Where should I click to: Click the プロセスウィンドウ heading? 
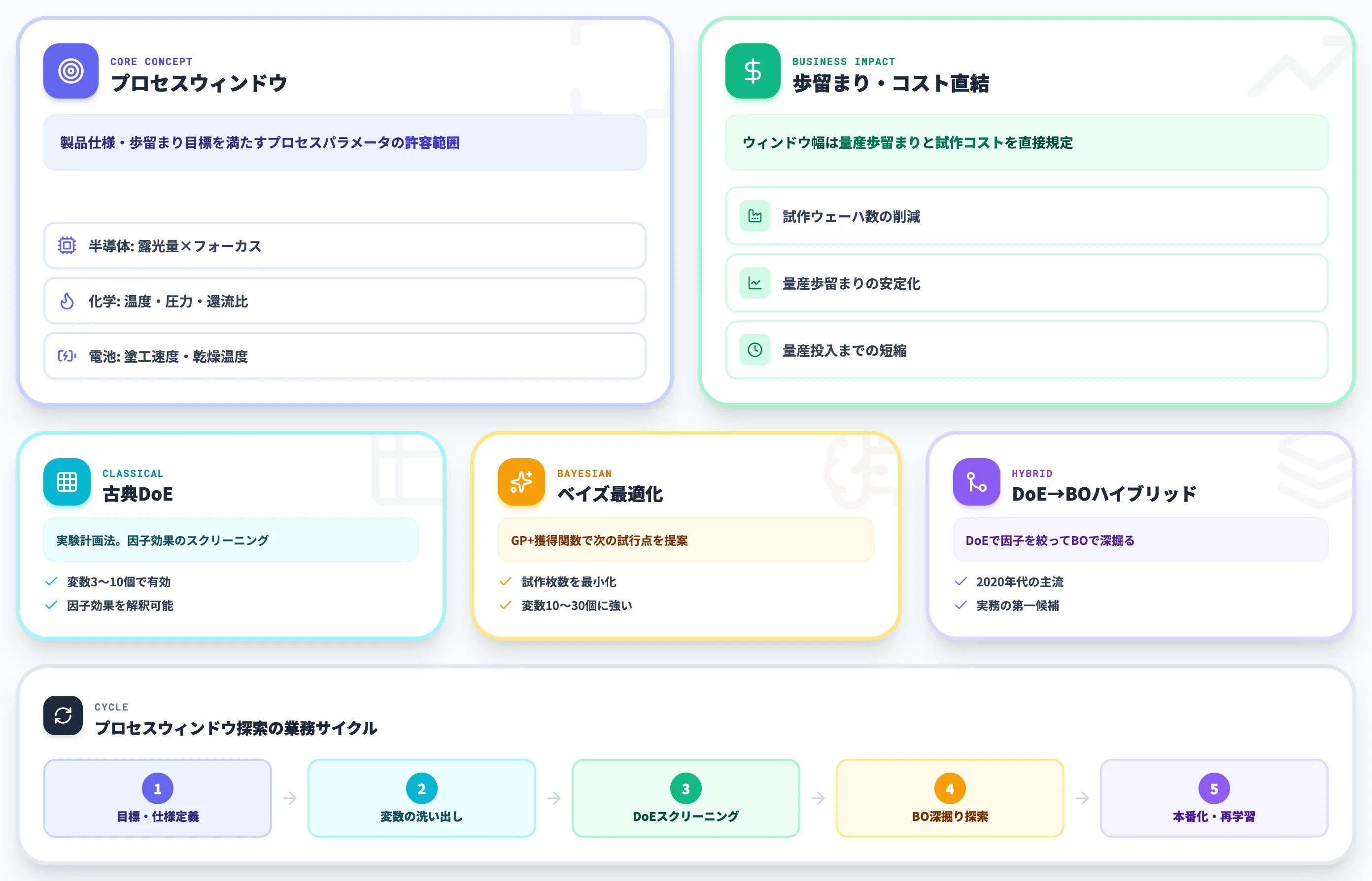tap(199, 84)
